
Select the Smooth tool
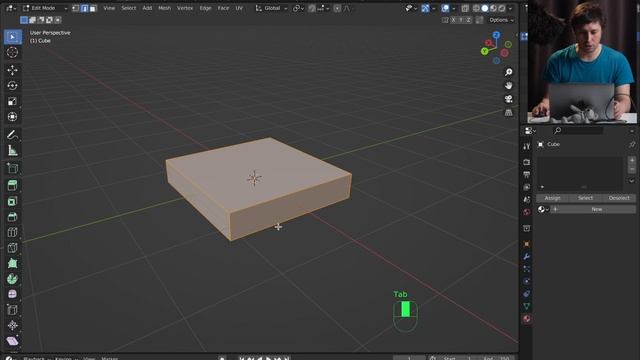(x=13, y=294)
